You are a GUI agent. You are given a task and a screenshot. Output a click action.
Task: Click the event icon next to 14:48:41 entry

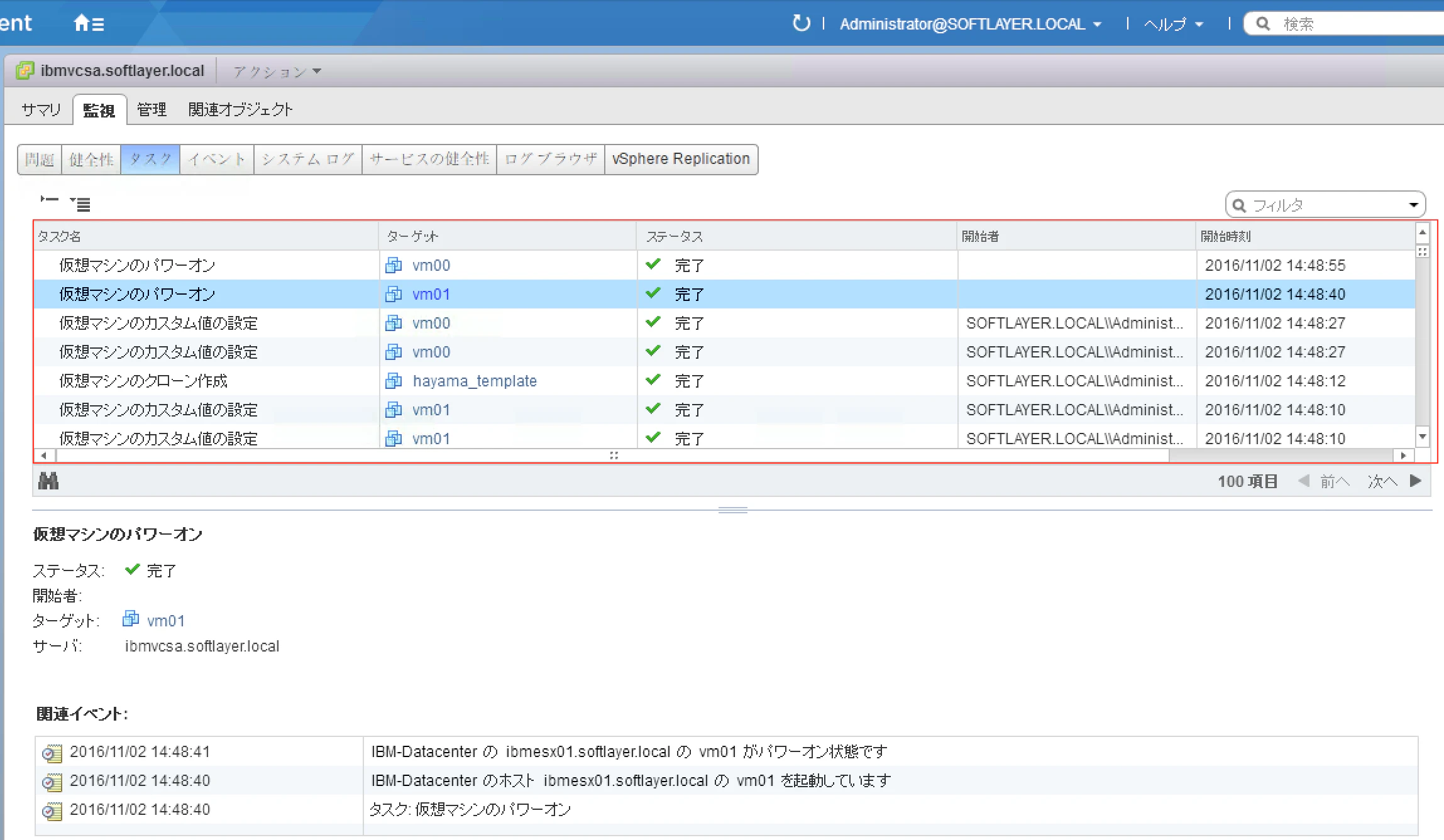[x=52, y=751]
